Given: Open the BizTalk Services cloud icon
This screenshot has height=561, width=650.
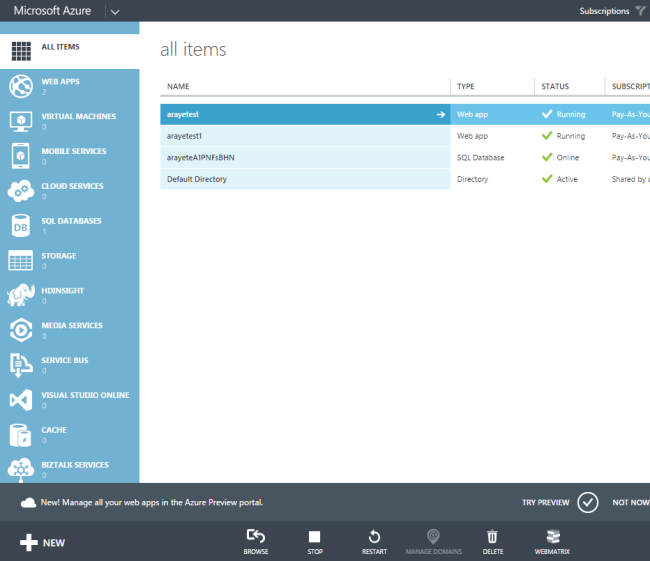Looking at the screenshot, I should [21, 470].
